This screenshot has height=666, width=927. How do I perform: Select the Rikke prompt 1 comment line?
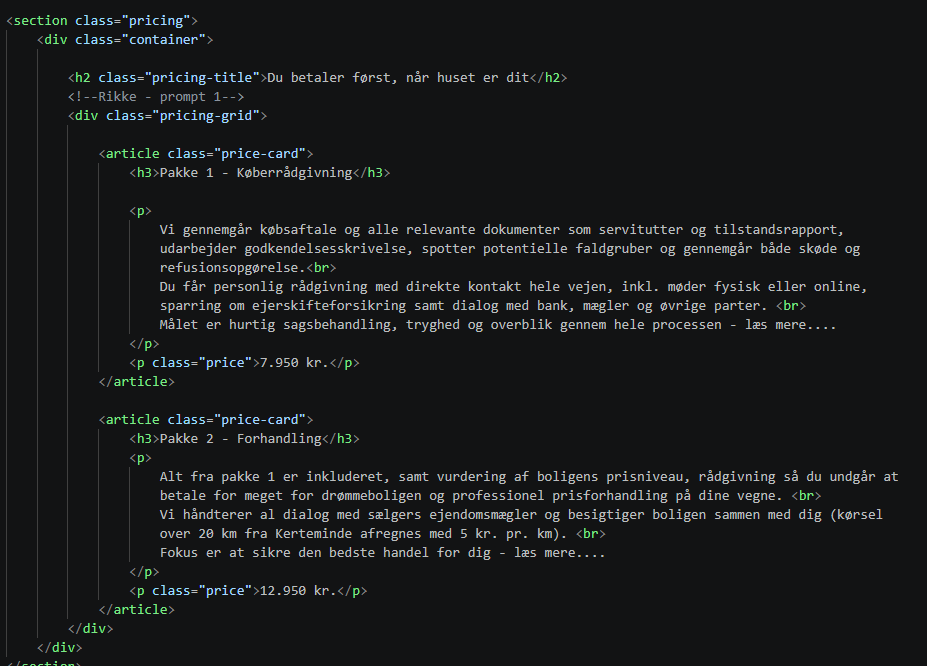coord(156,96)
